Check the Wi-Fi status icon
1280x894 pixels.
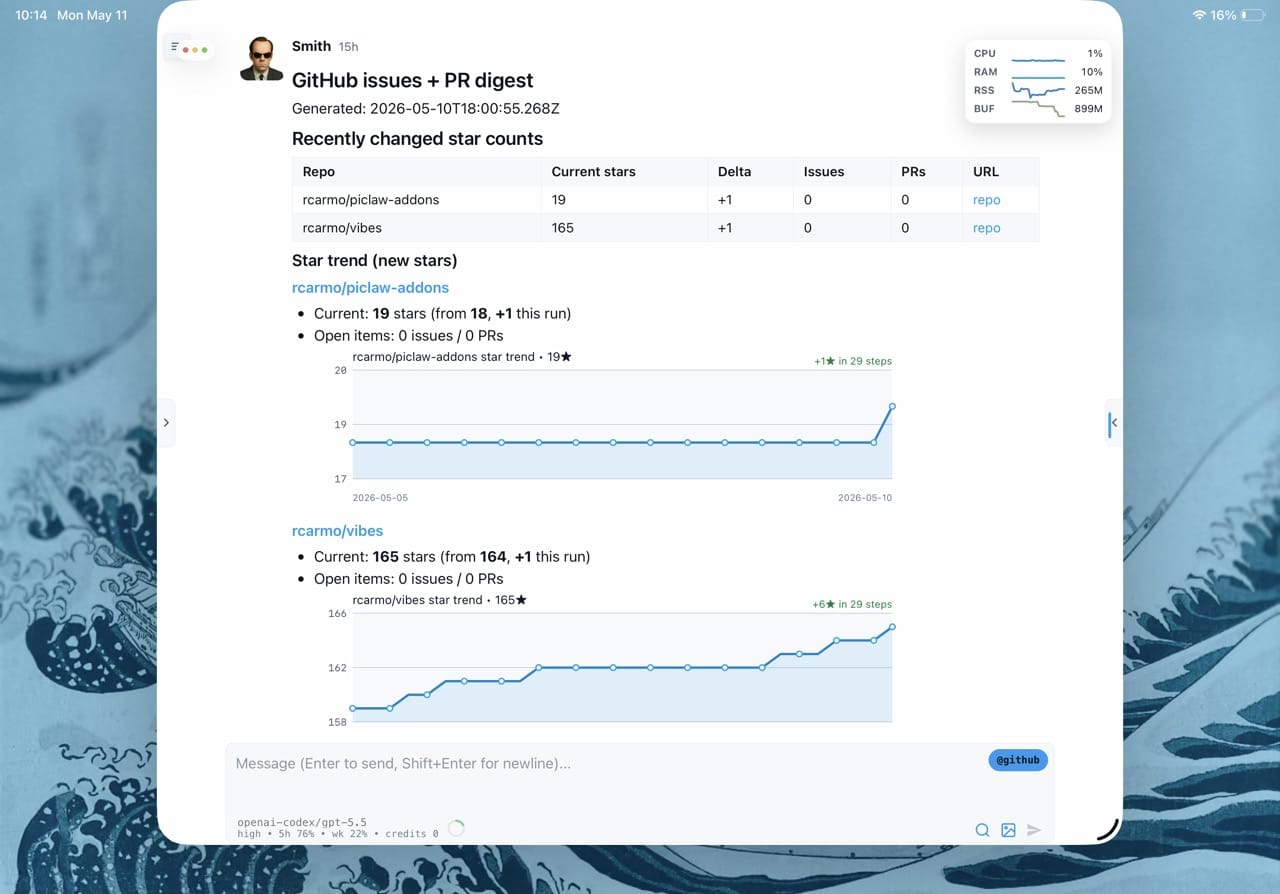click(x=1199, y=15)
